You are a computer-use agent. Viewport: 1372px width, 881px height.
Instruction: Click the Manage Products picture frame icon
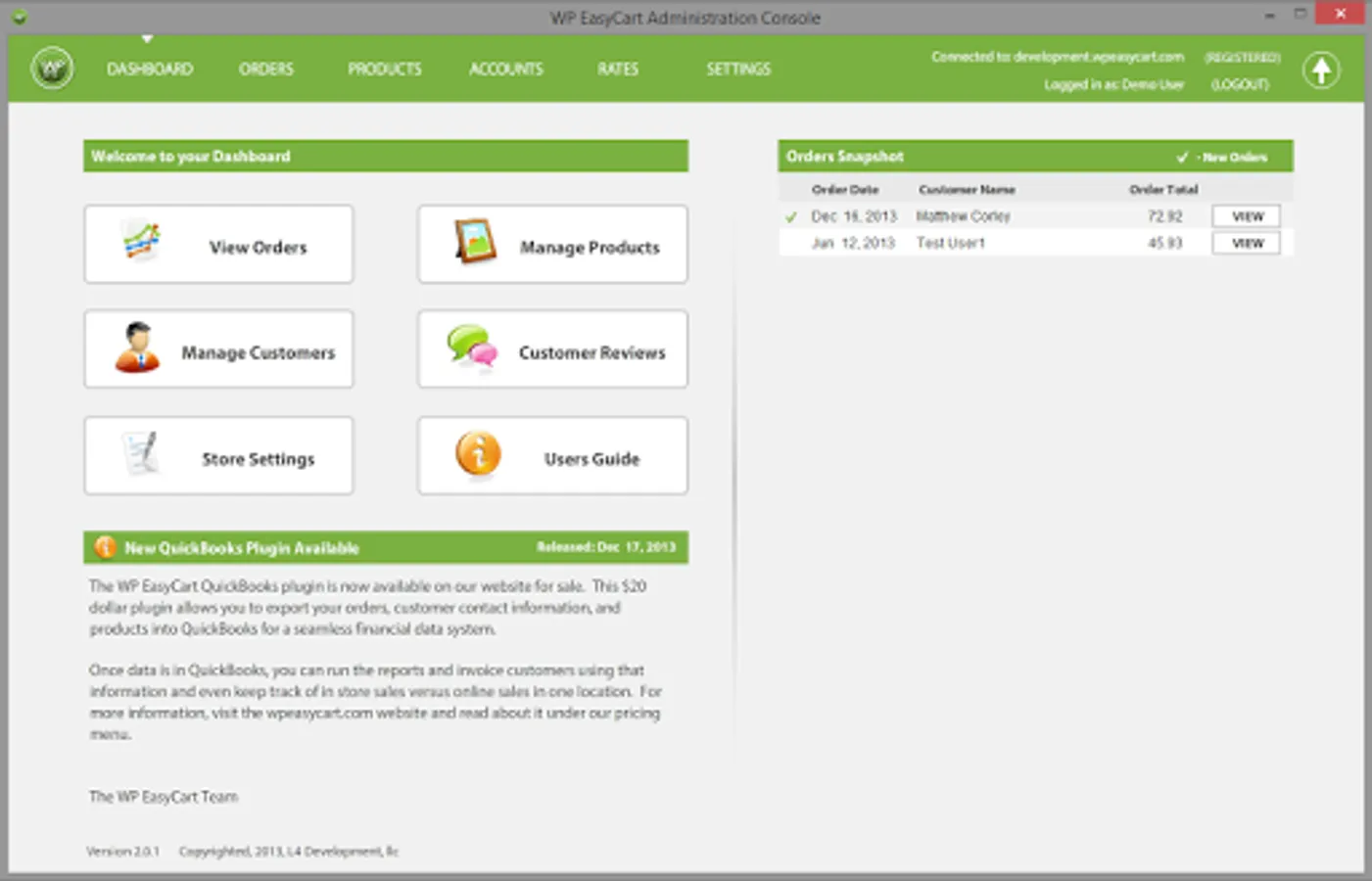476,241
